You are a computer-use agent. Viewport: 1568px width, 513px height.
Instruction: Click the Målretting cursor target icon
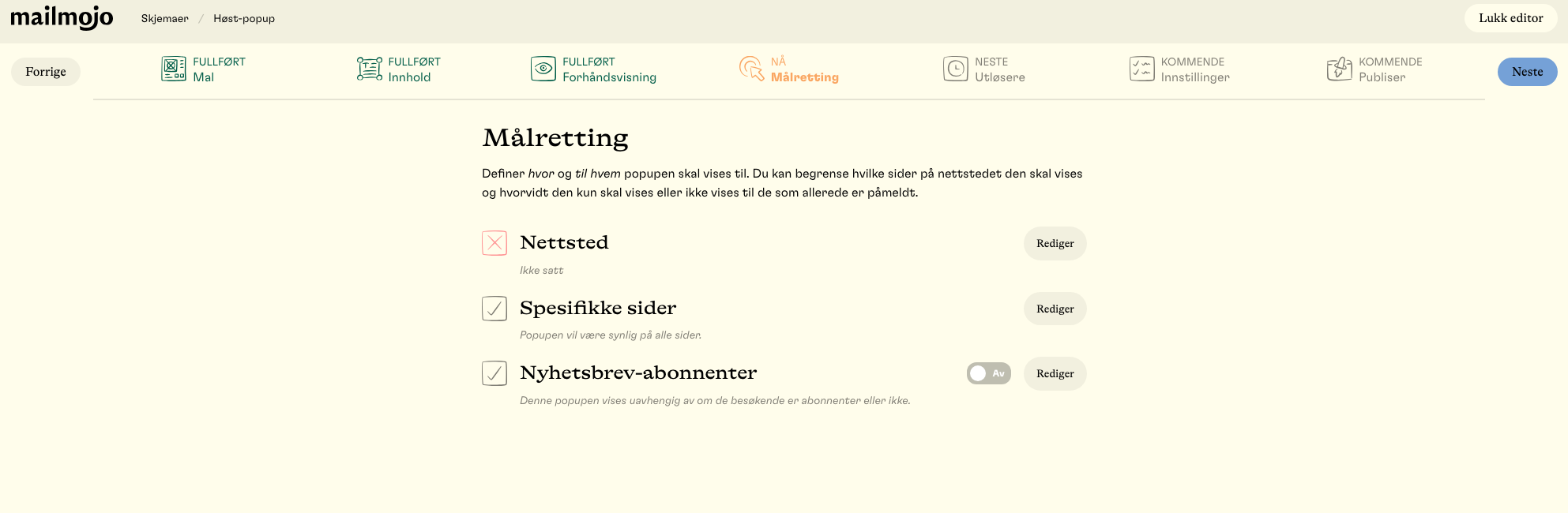[751, 69]
